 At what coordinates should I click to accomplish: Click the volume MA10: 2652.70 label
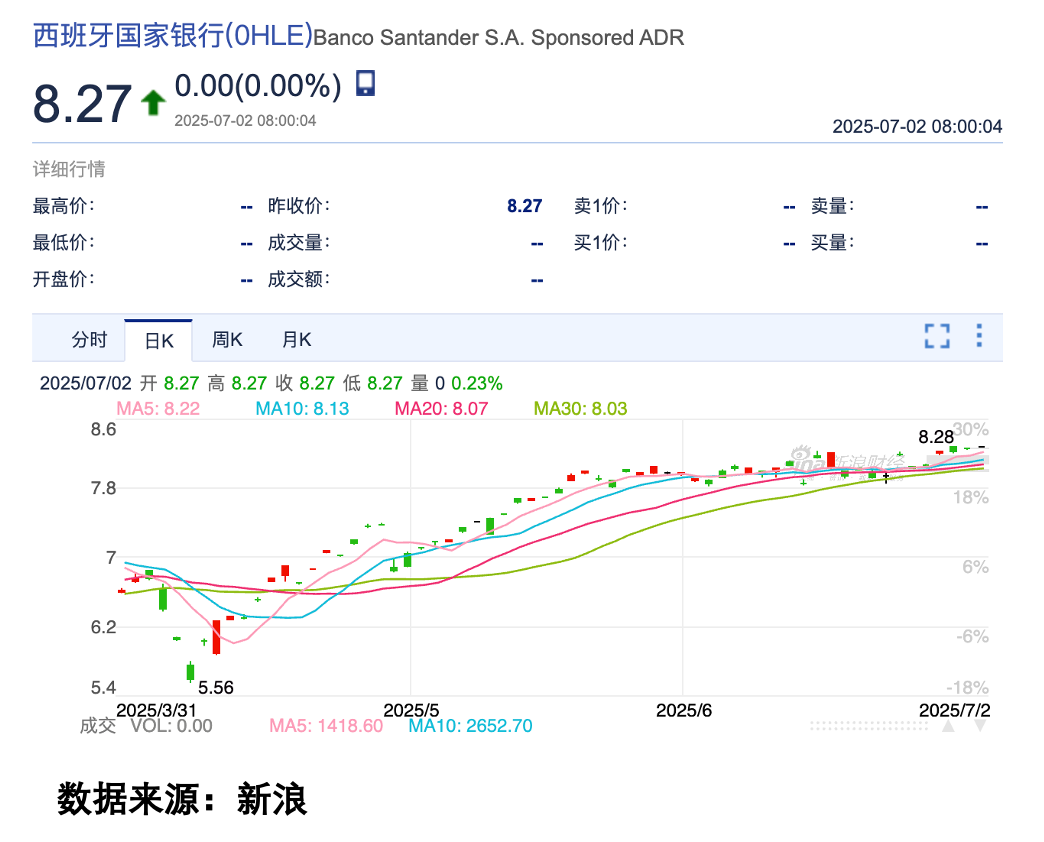(470, 726)
